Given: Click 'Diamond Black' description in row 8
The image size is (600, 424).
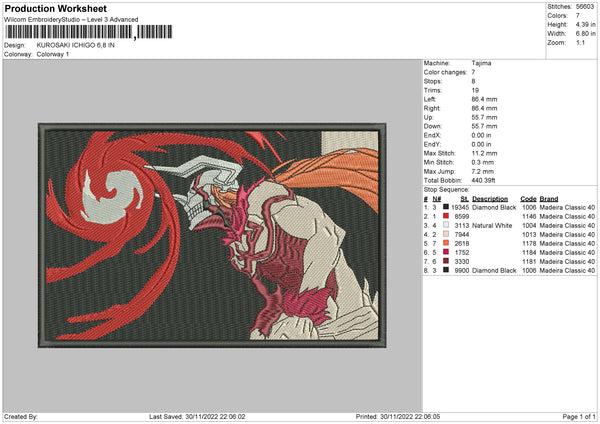Looking at the screenshot, I should 494,271.
